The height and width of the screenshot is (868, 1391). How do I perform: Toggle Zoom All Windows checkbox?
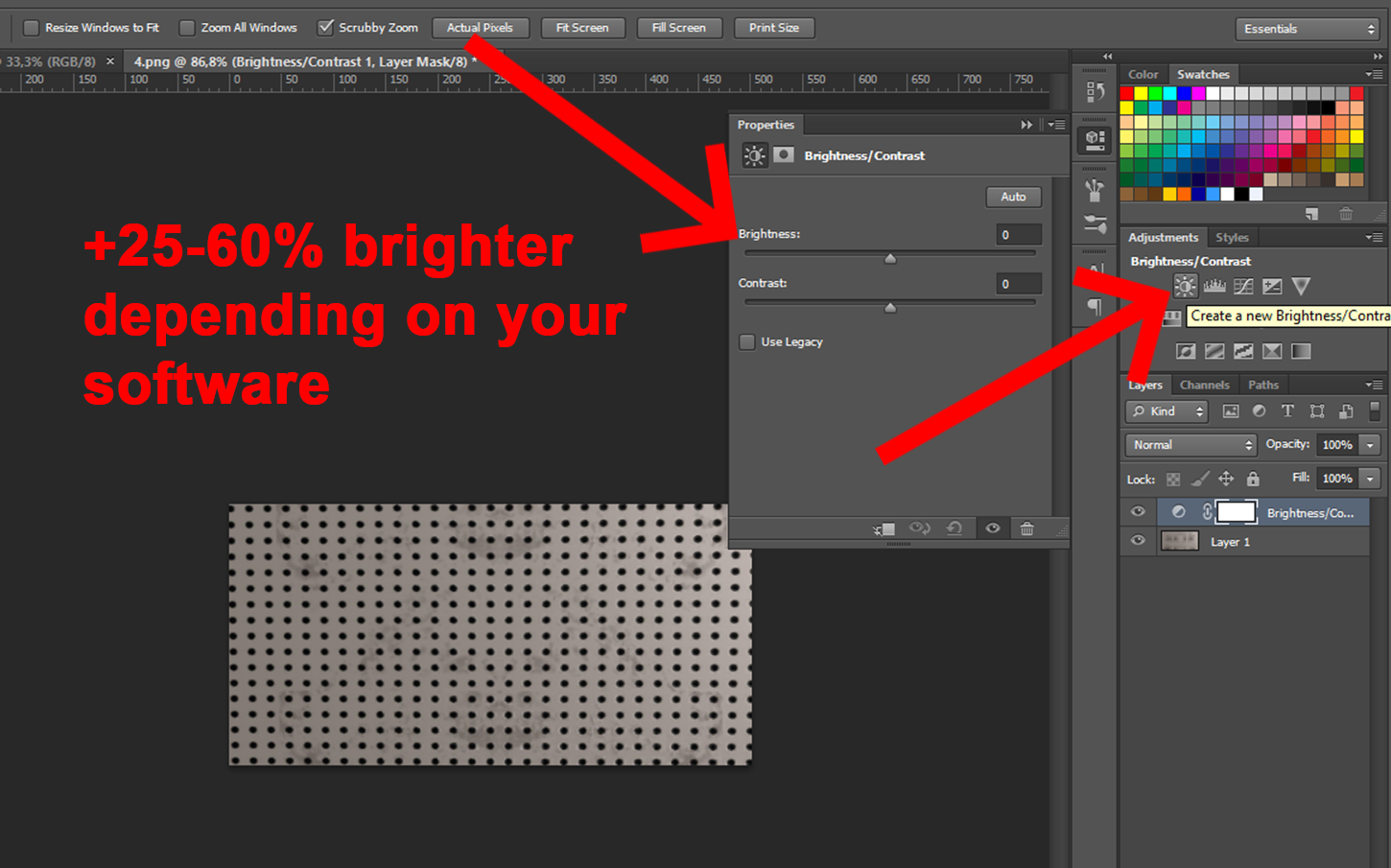point(187,28)
